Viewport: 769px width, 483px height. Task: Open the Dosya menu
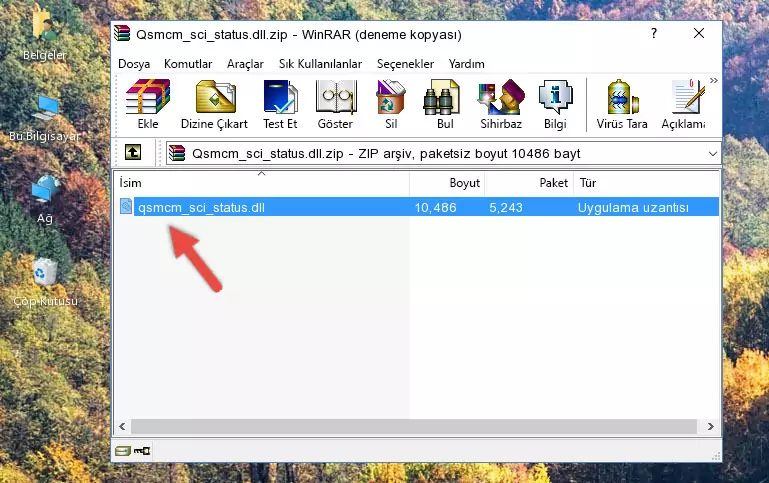tap(134, 64)
